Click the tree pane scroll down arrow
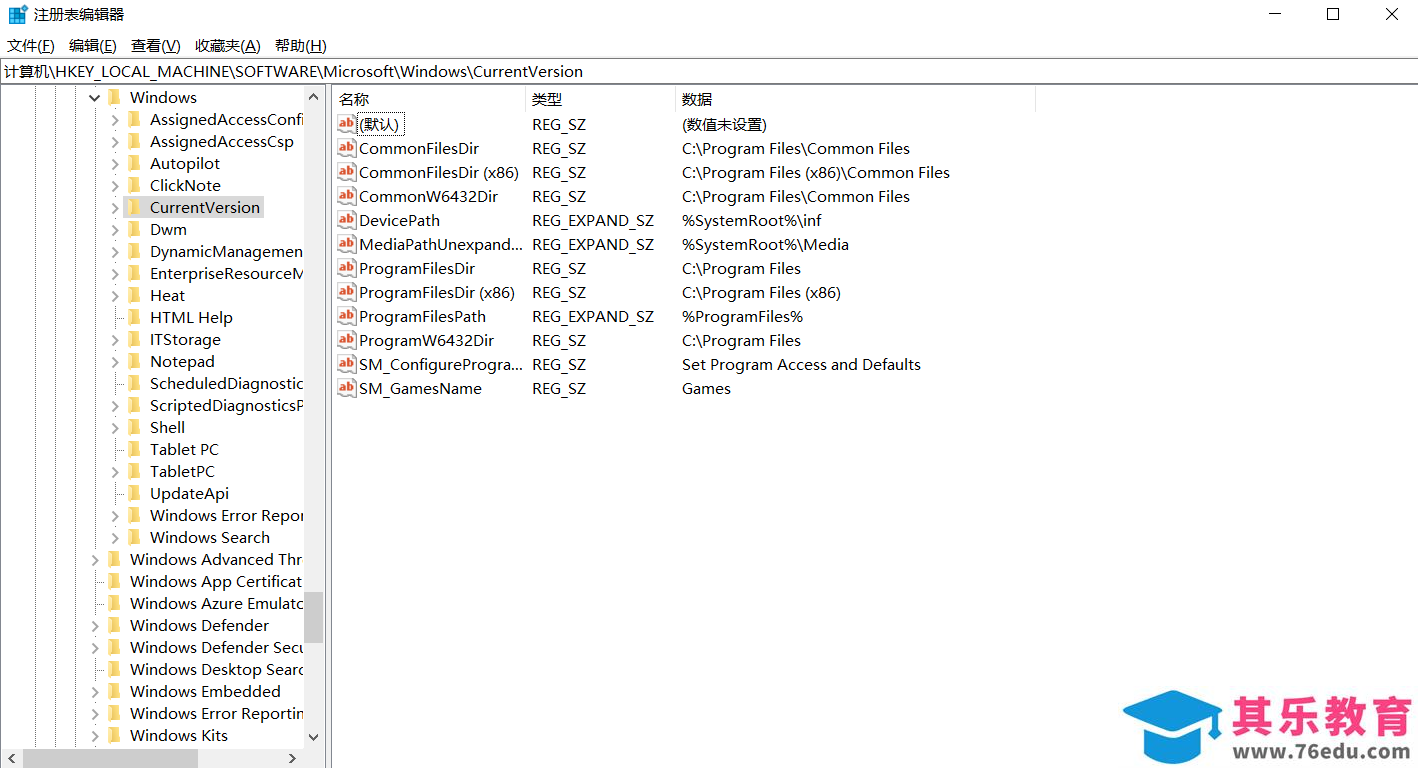The width and height of the screenshot is (1418, 768). (314, 737)
